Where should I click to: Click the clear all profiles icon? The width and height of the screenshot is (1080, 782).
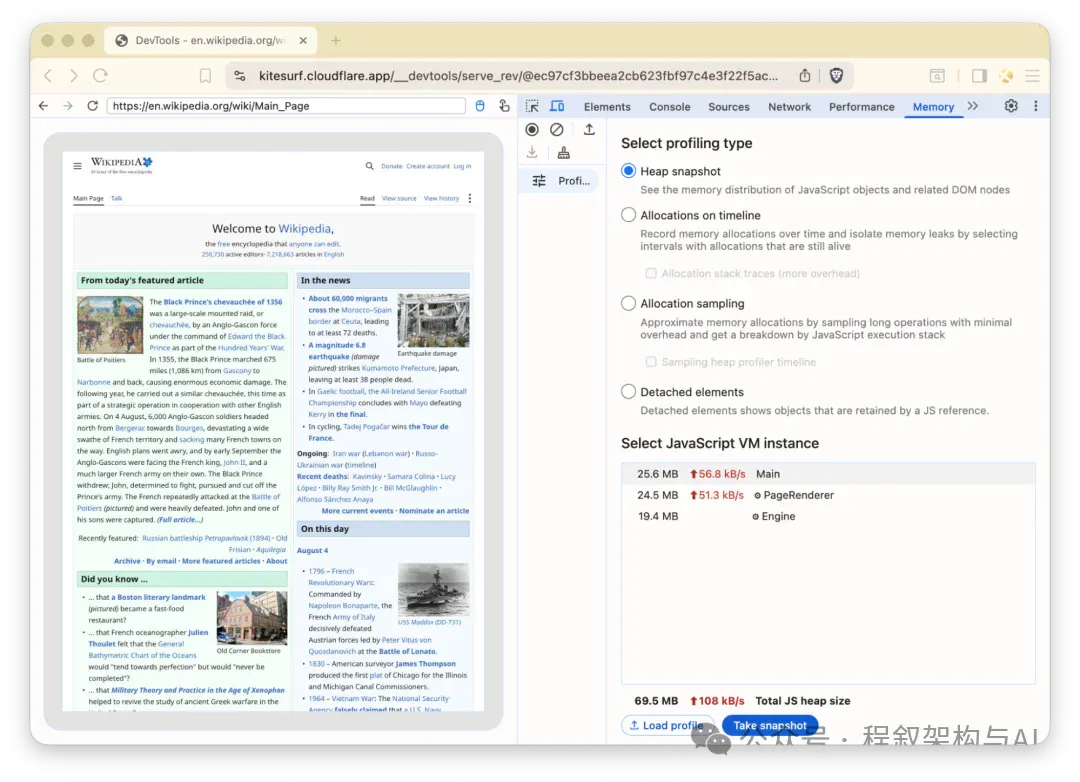tap(557, 130)
